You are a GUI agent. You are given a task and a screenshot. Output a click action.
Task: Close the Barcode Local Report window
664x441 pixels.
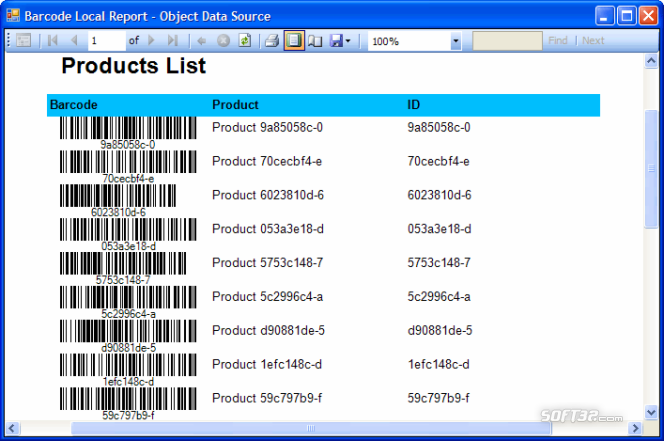pyautogui.click(x=648, y=16)
